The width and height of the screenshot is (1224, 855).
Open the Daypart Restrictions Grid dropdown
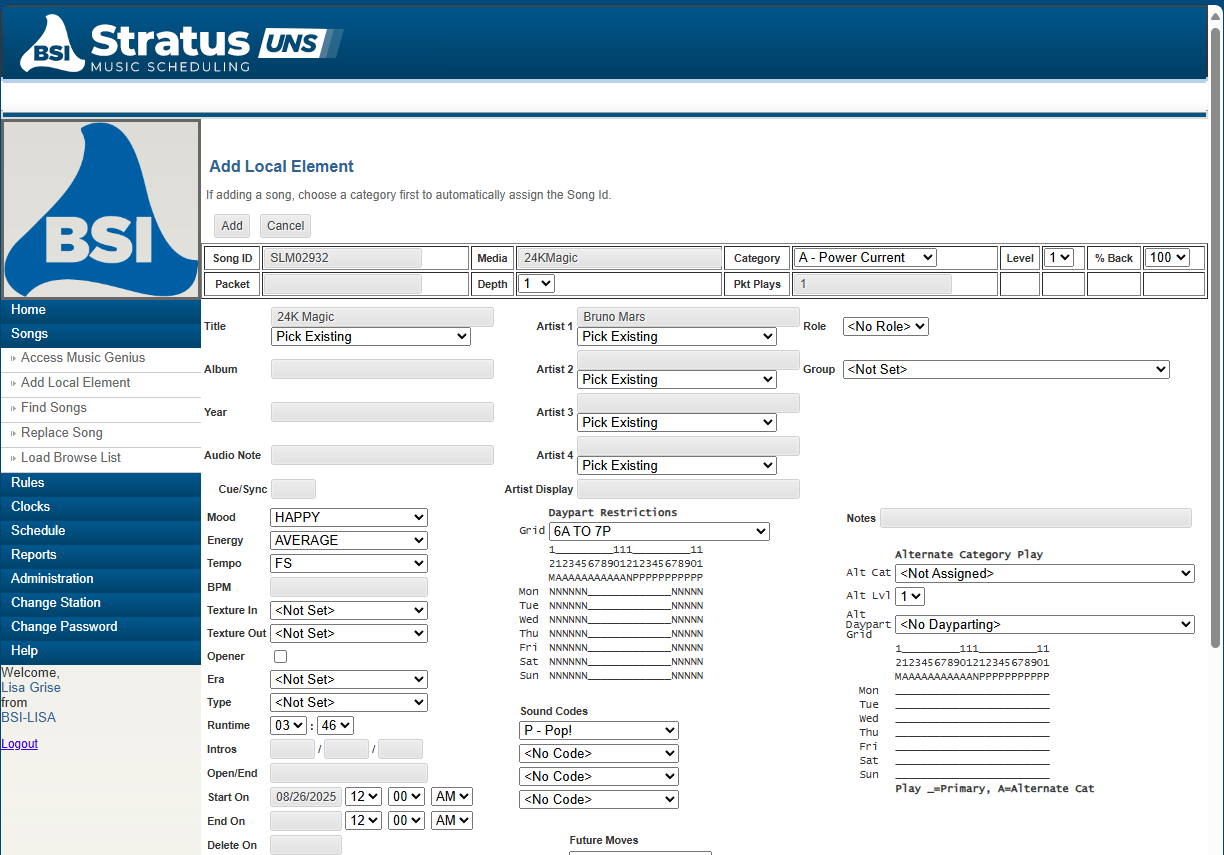[x=659, y=531]
